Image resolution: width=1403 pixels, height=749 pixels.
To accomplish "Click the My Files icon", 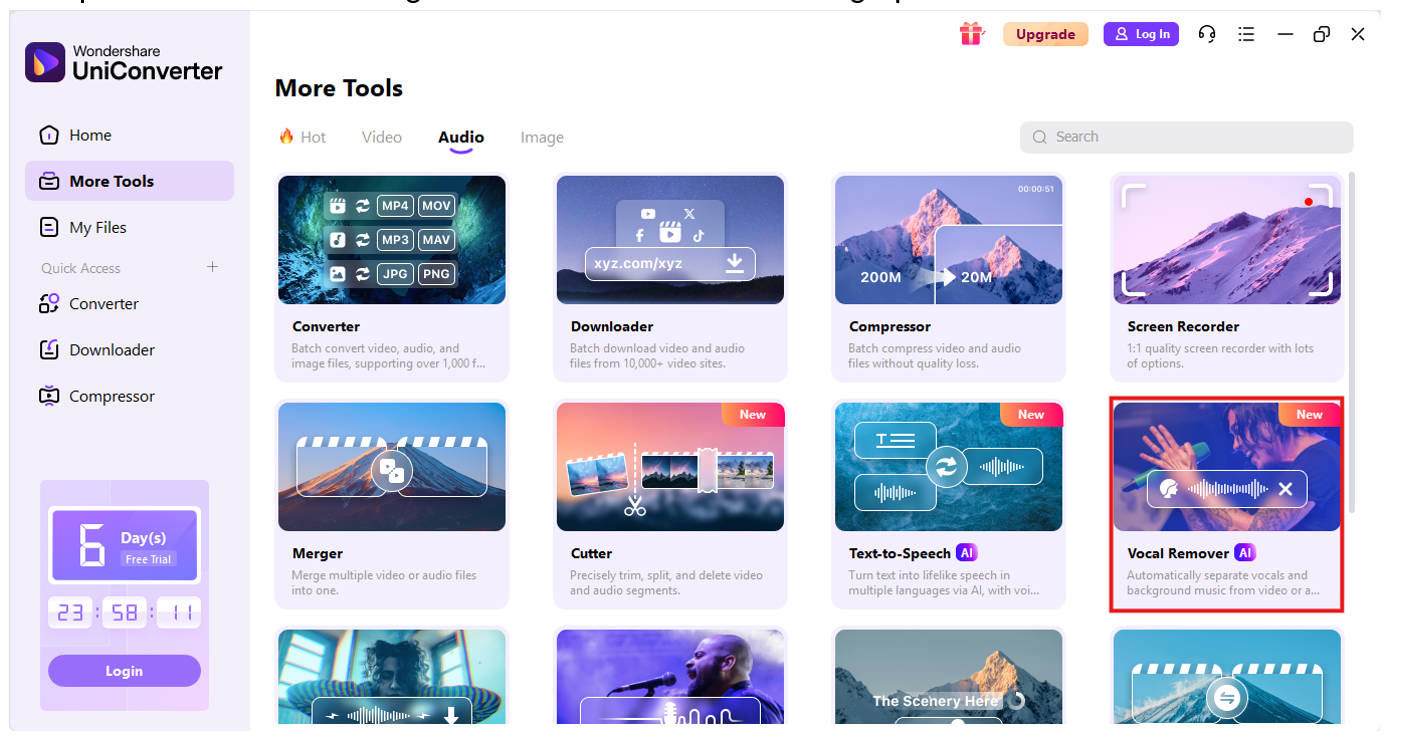I will (x=48, y=227).
